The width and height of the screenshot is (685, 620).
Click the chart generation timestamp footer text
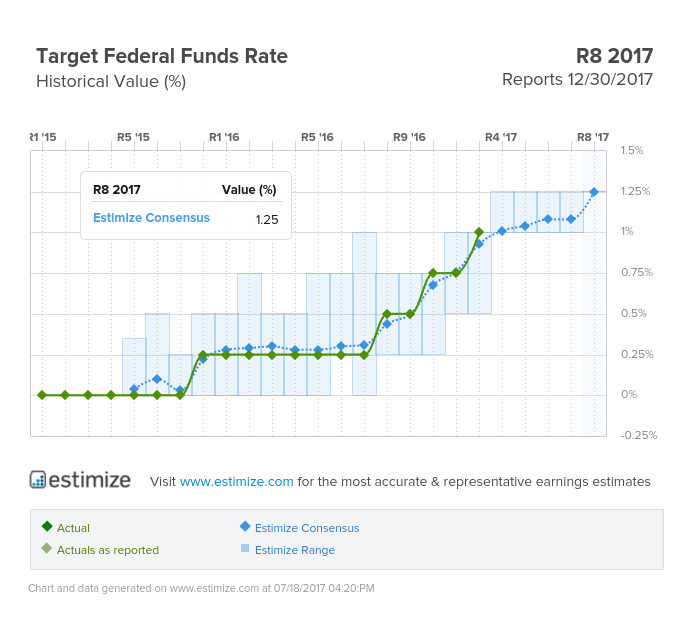[x=201, y=588]
